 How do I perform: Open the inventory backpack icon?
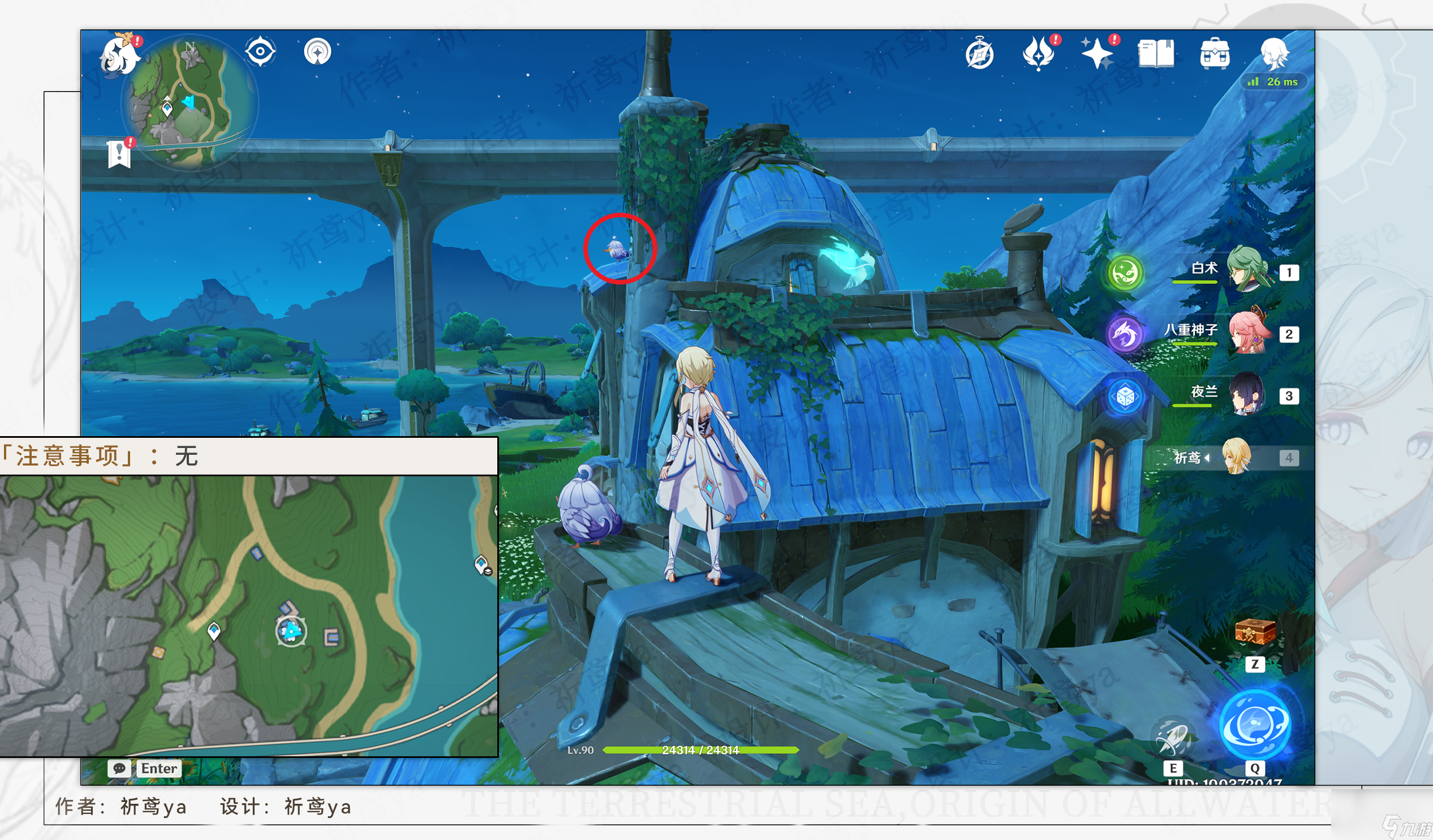click(x=1215, y=54)
